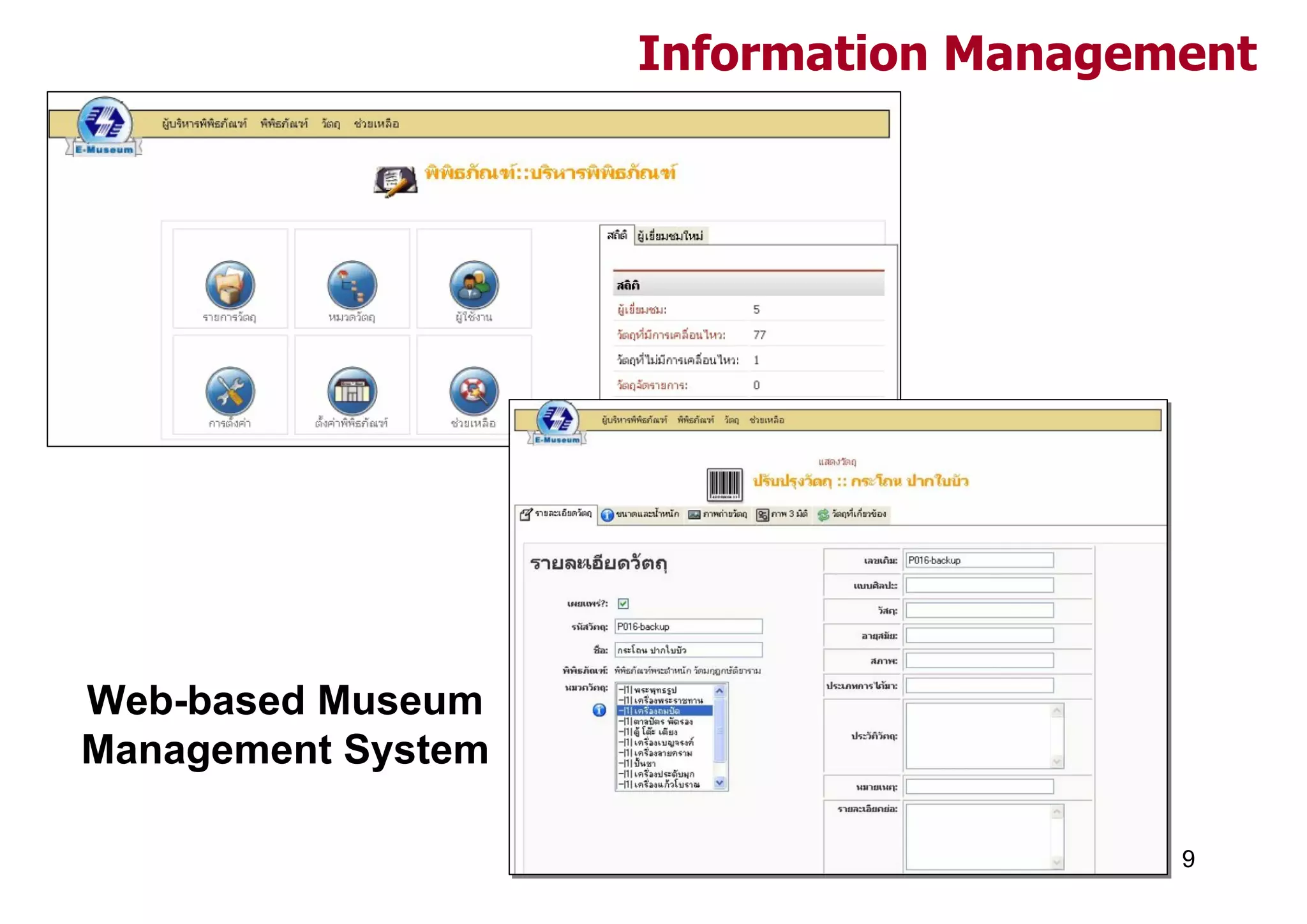Viewport: 1307px width, 924px height.
Task: Select เครื่องลายคราม in the category list
Action: pos(664,753)
